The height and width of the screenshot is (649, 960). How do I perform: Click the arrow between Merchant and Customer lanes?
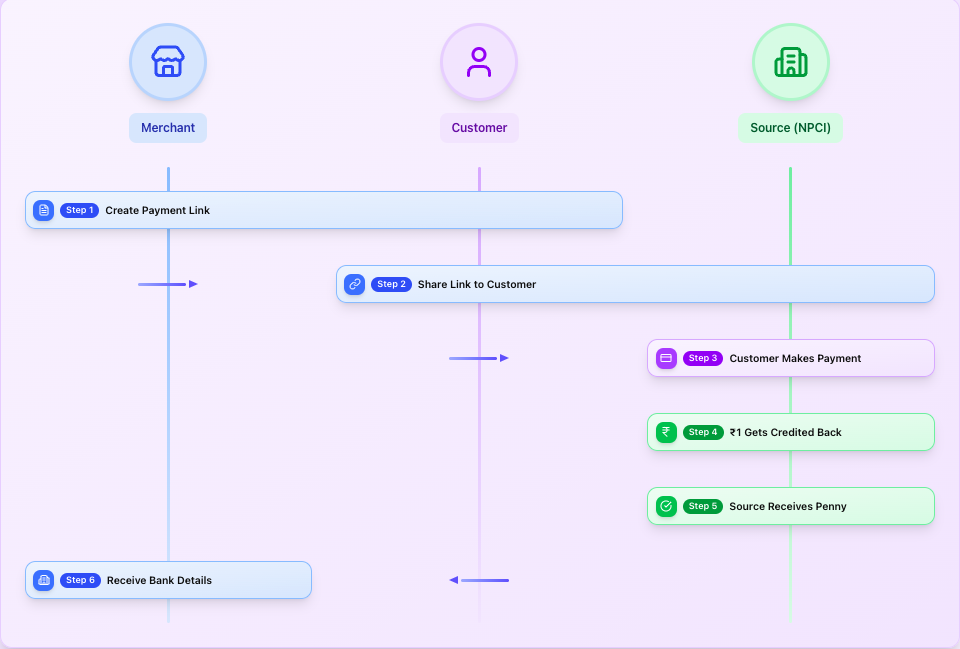(168, 284)
